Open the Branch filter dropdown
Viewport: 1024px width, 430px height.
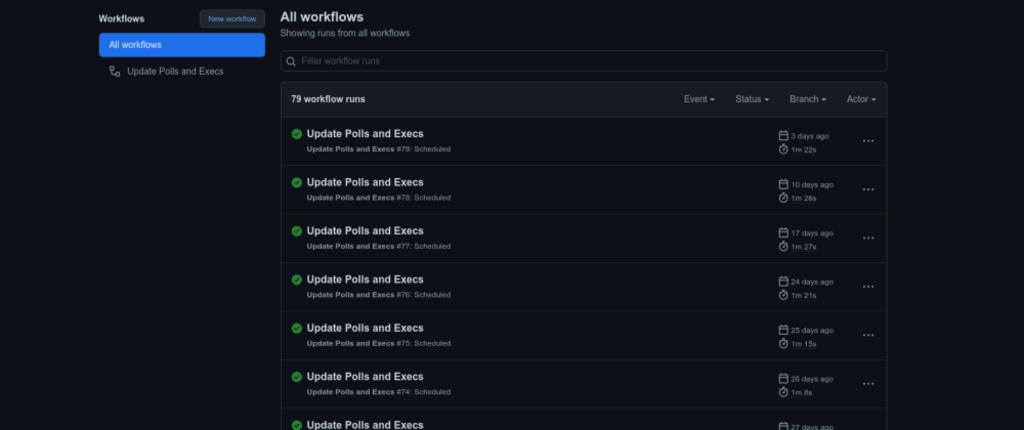click(x=807, y=99)
